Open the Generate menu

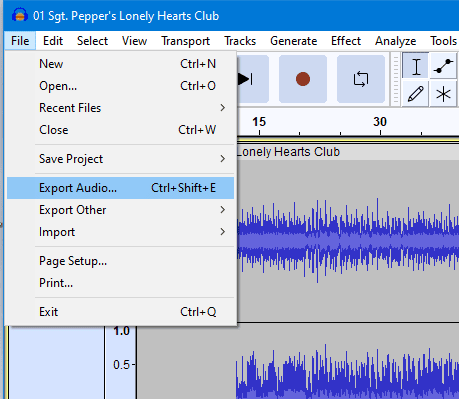coord(293,41)
